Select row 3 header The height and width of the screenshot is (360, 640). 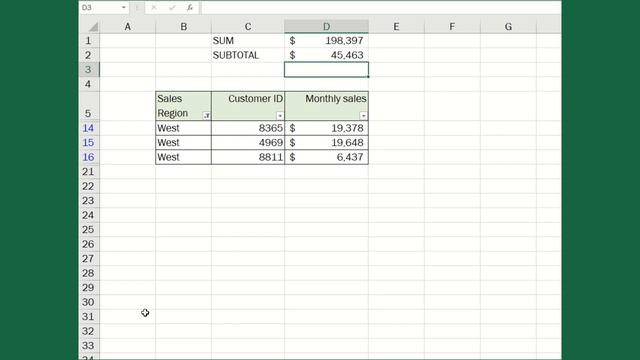(89, 70)
